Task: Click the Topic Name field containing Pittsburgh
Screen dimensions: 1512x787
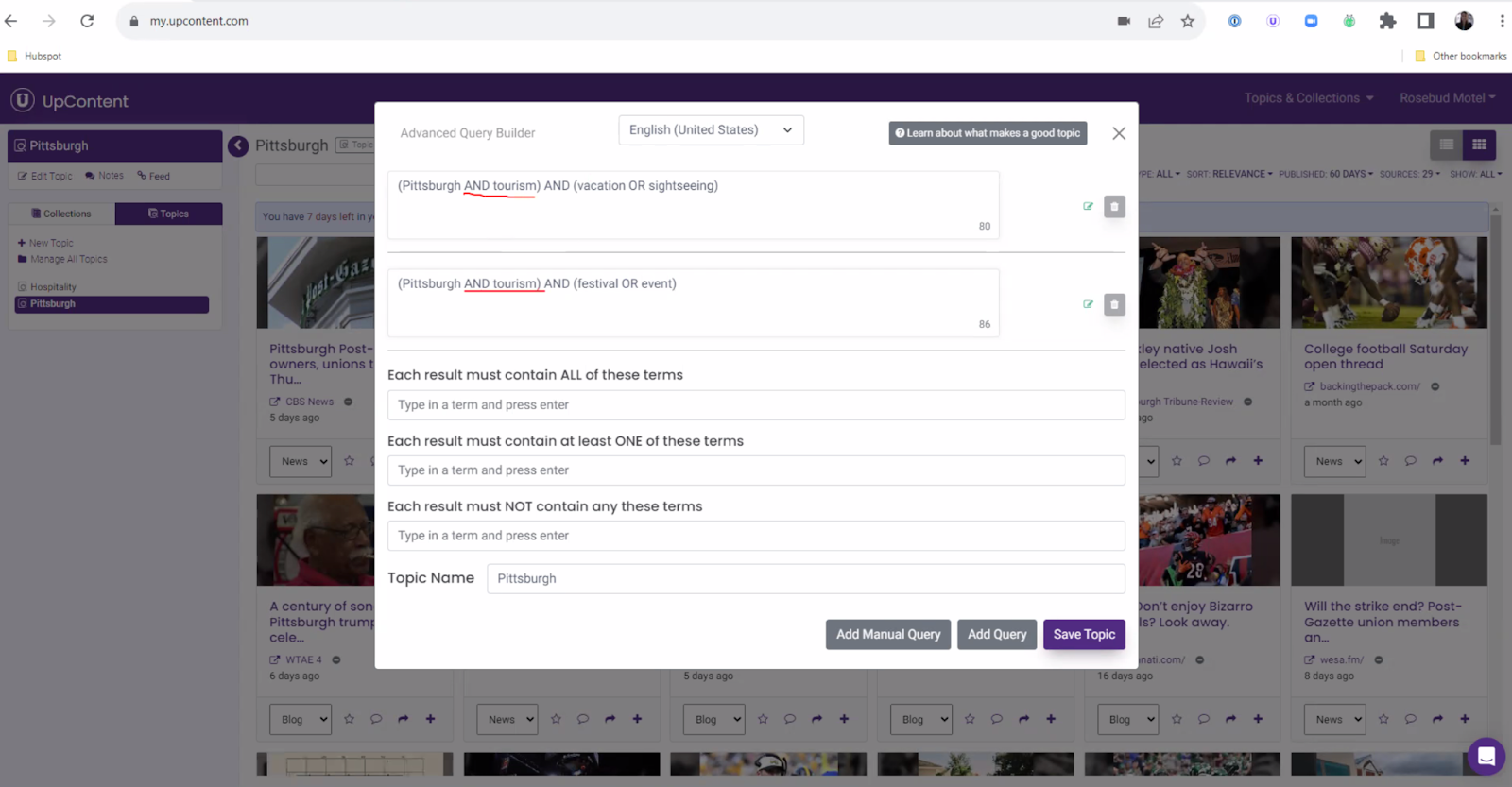Action: tap(805, 578)
